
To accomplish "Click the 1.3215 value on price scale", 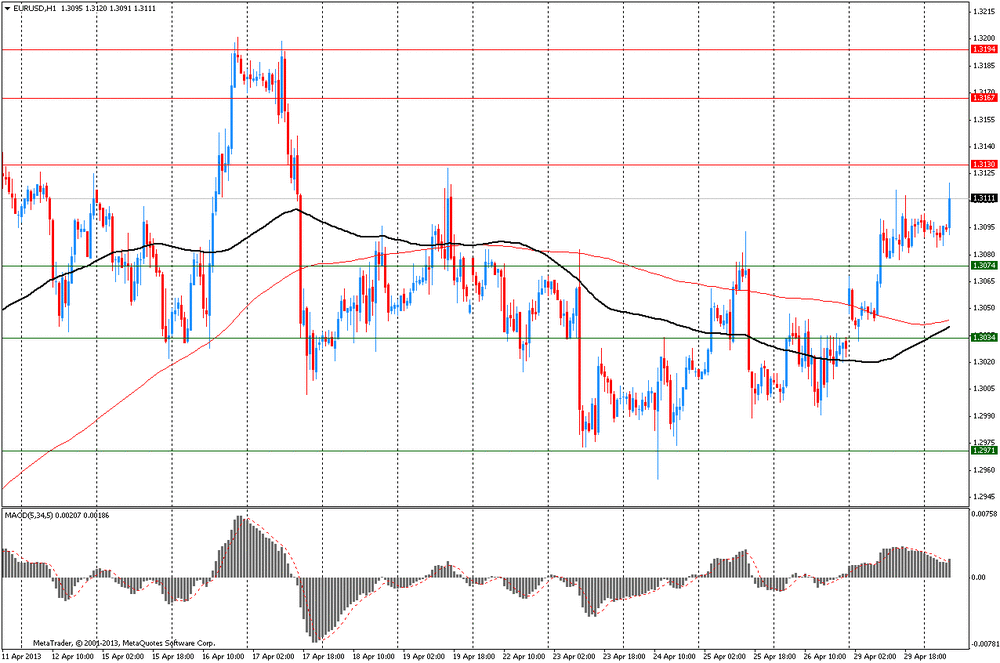I will [x=982, y=13].
